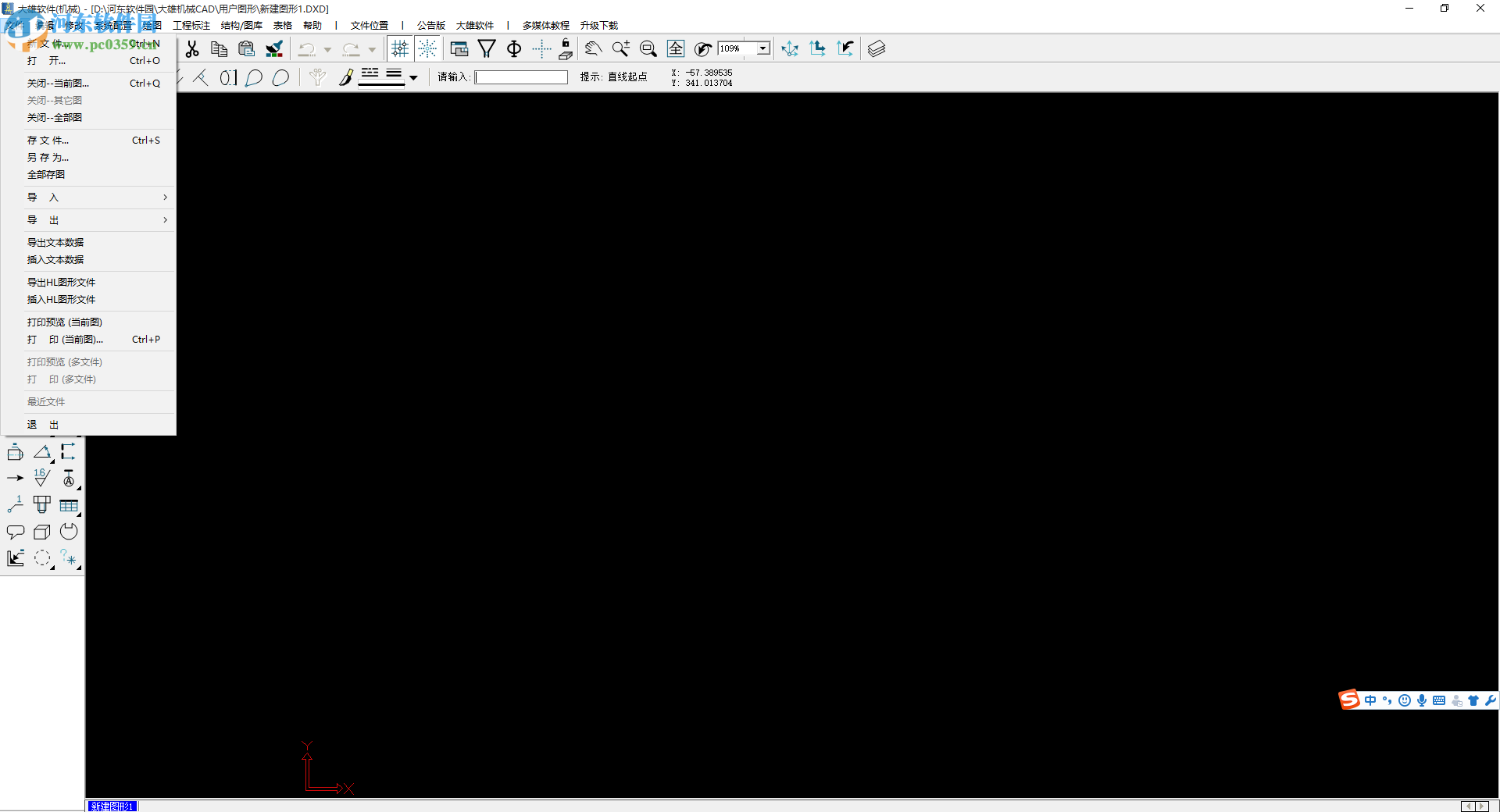Click the Undo arrow icon
This screenshot has width=1500, height=812.
click(307, 49)
